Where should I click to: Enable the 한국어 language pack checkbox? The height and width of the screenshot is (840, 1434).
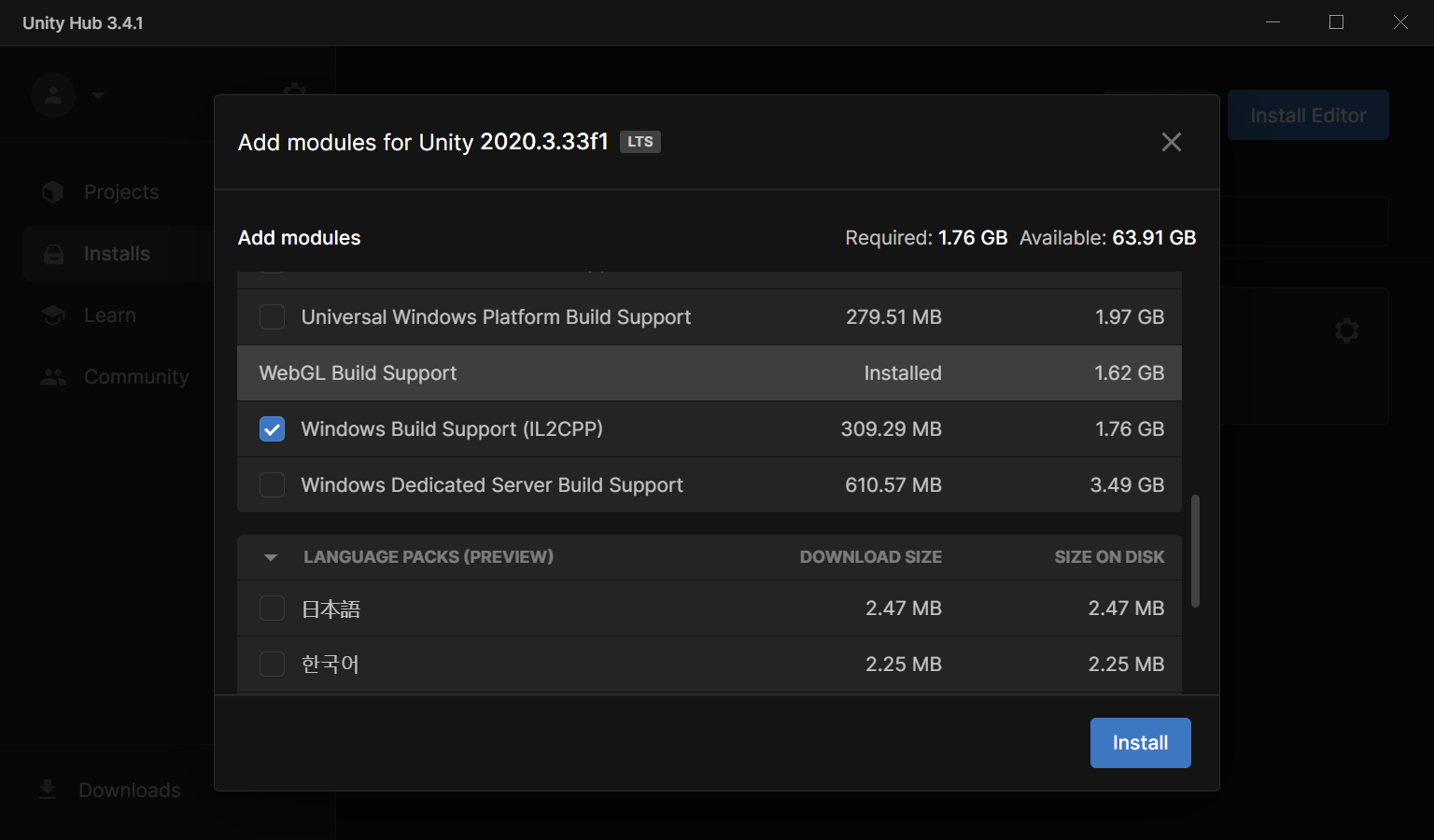pyautogui.click(x=272, y=665)
